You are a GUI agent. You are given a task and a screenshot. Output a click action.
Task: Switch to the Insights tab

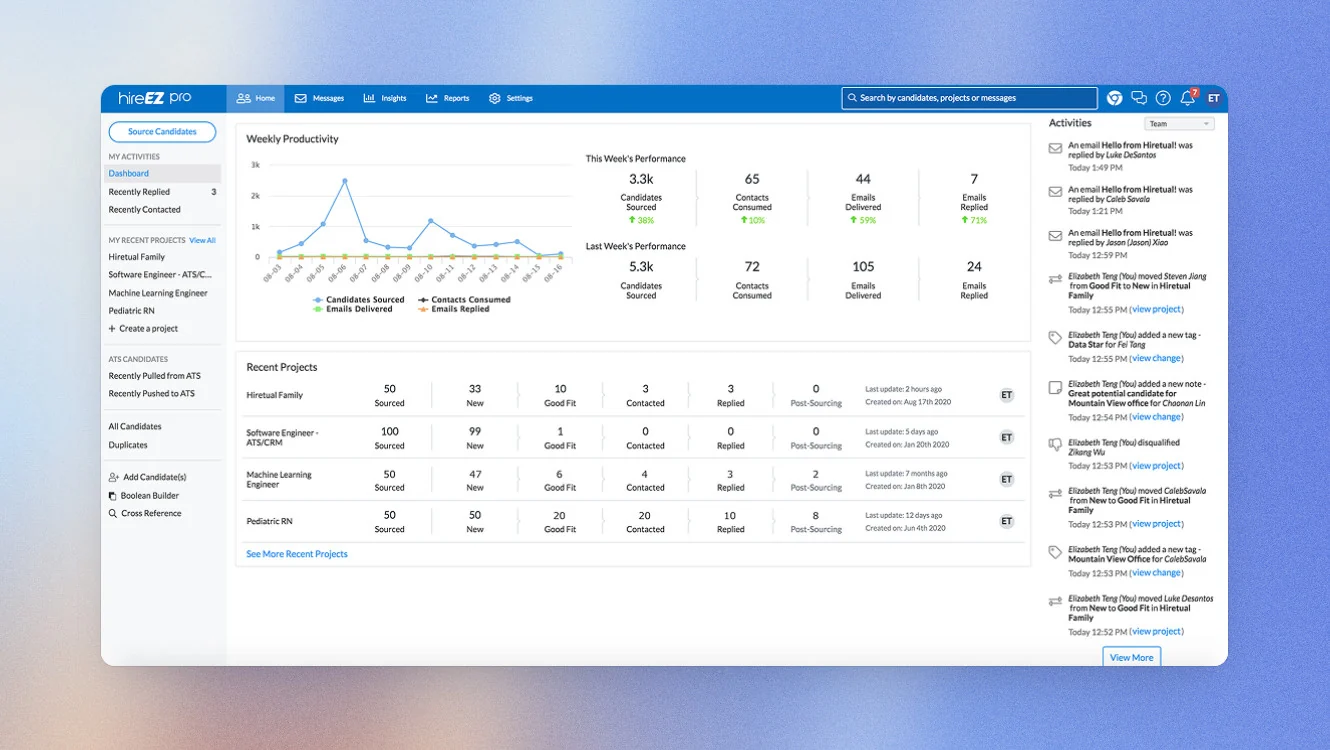pyautogui.click(x=385, y=98)
